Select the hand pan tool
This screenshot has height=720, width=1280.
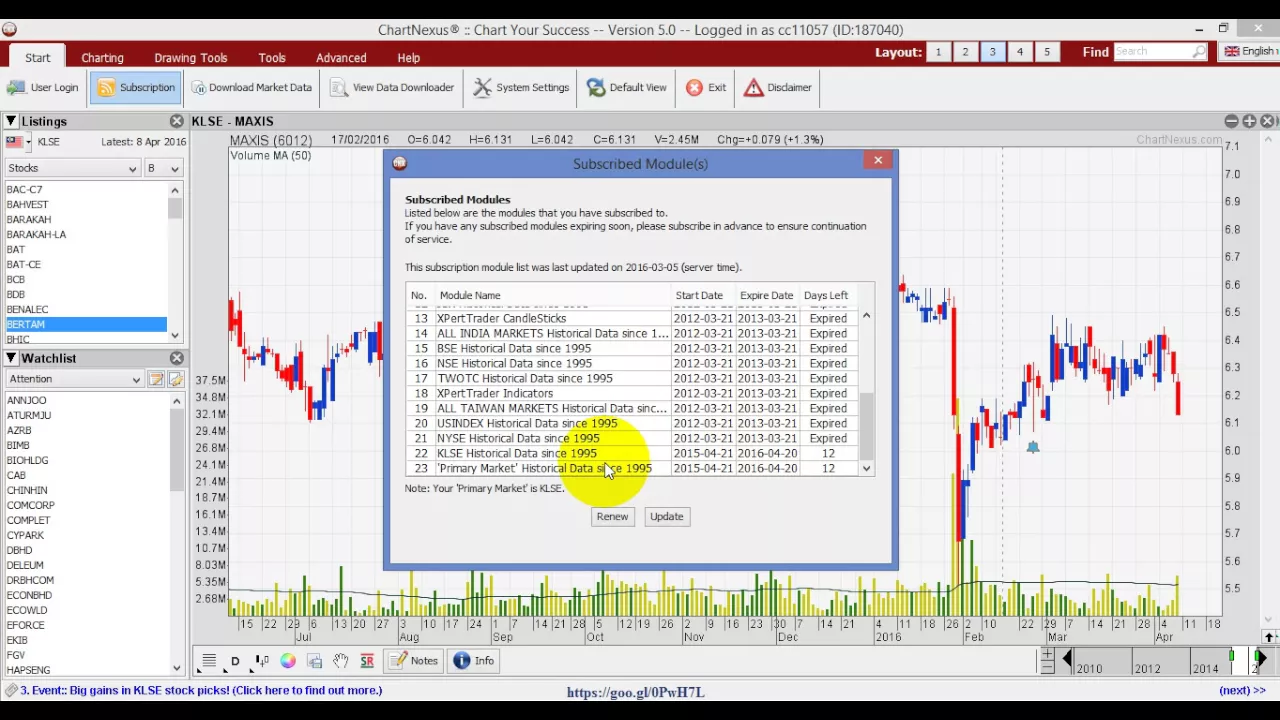click(341, 661)
